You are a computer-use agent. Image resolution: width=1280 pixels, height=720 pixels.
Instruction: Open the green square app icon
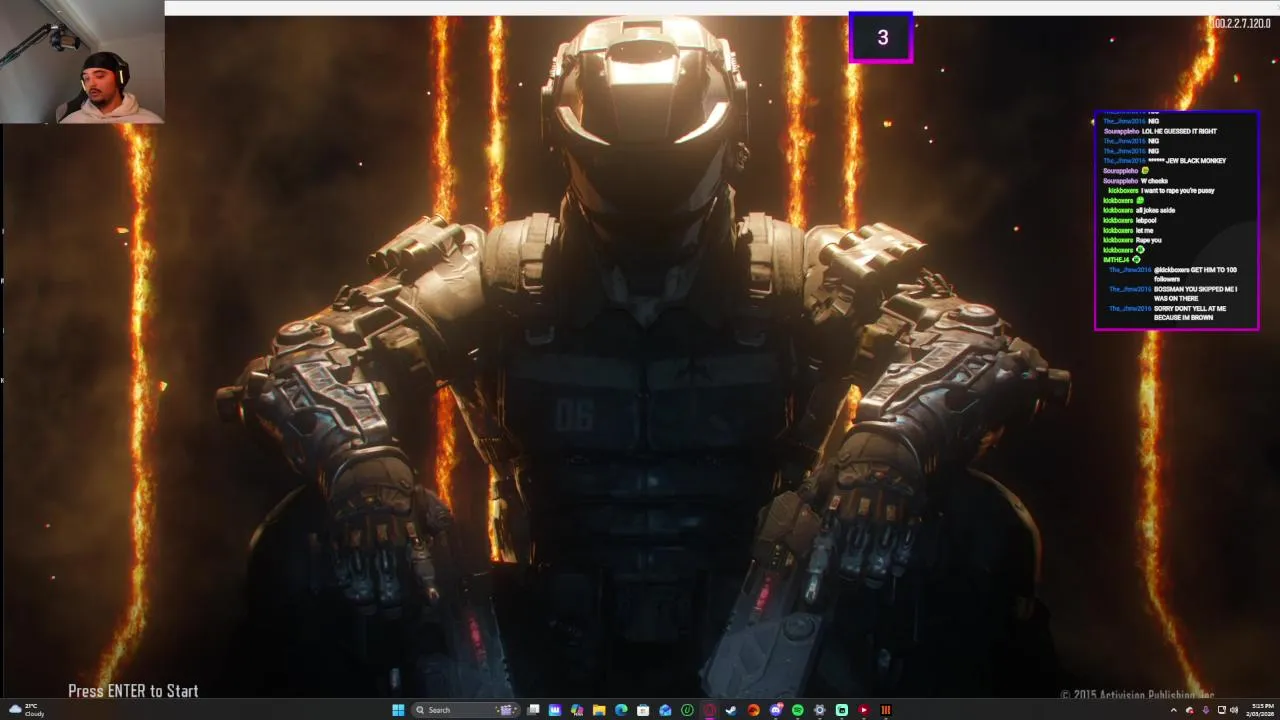[x=841, y=710]
